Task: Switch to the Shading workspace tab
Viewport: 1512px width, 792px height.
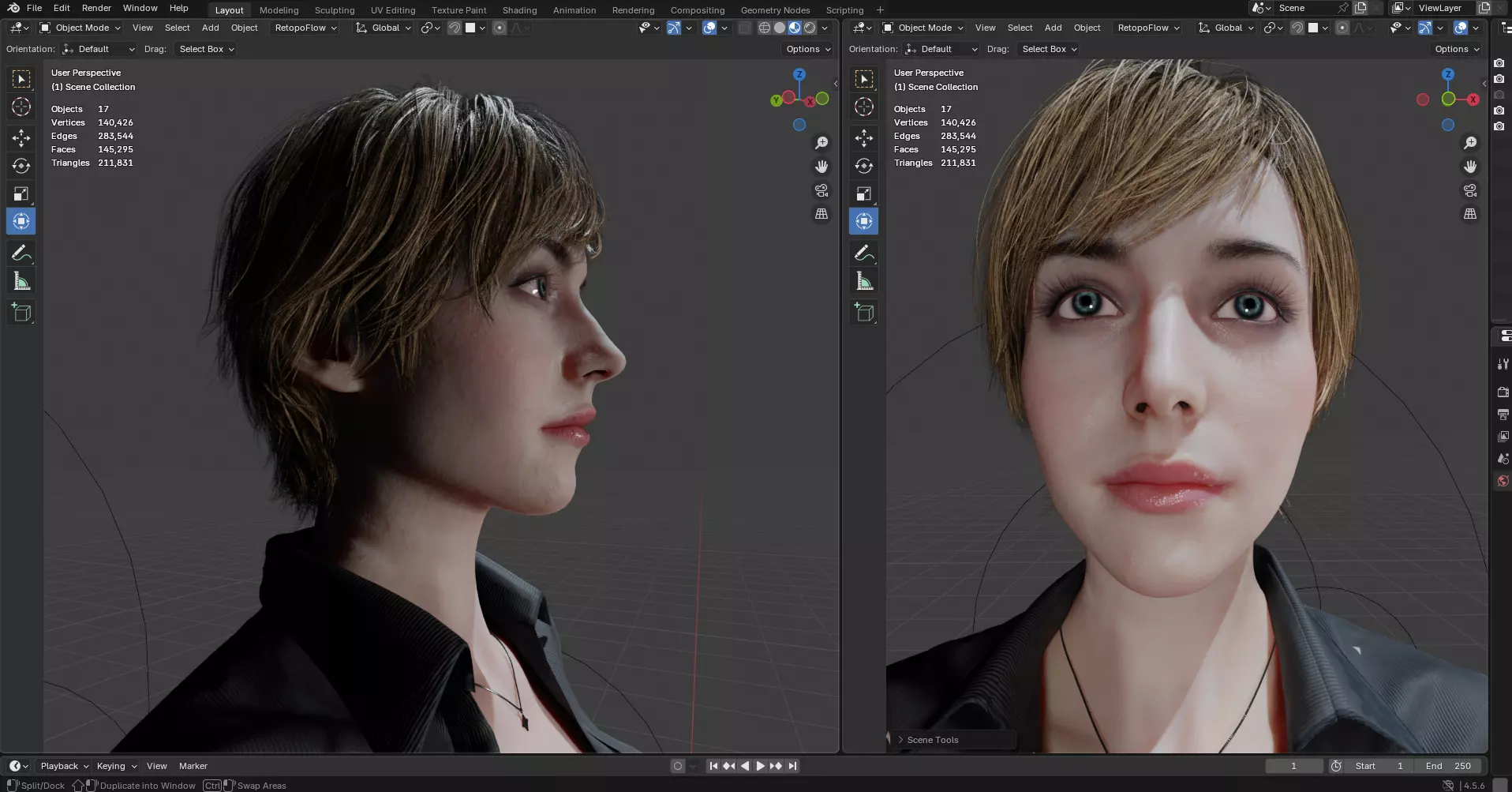Action: click(x=519, y=10)
